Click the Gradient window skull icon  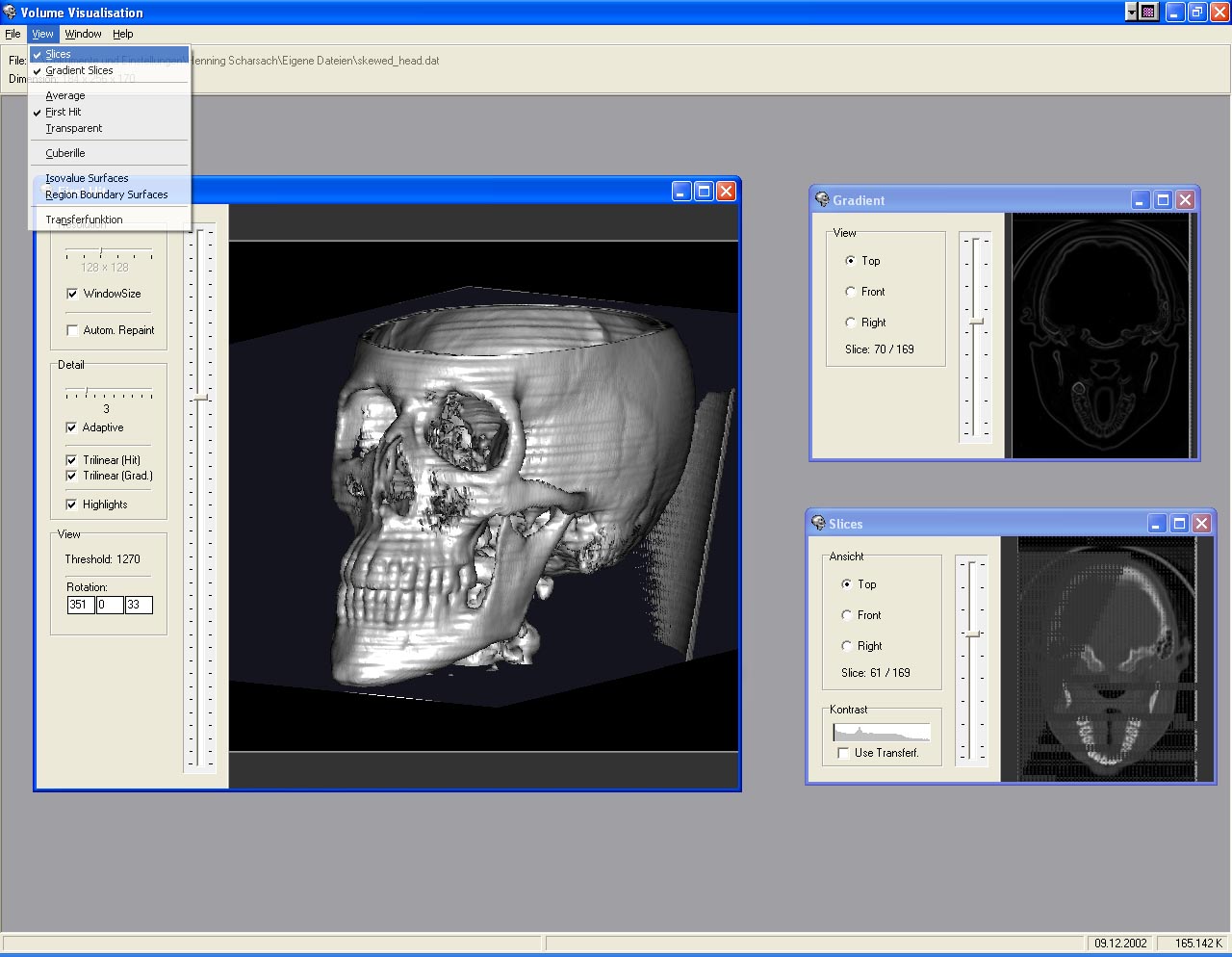(822, 200)
